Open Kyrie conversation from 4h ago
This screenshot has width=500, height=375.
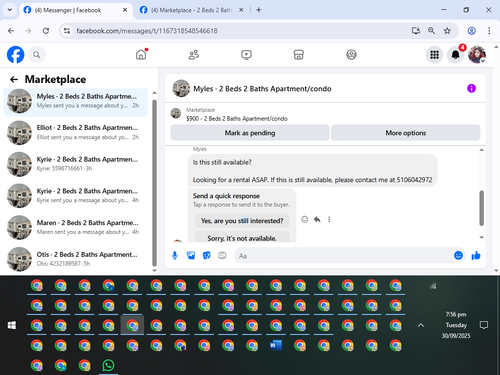pos(76,196)
